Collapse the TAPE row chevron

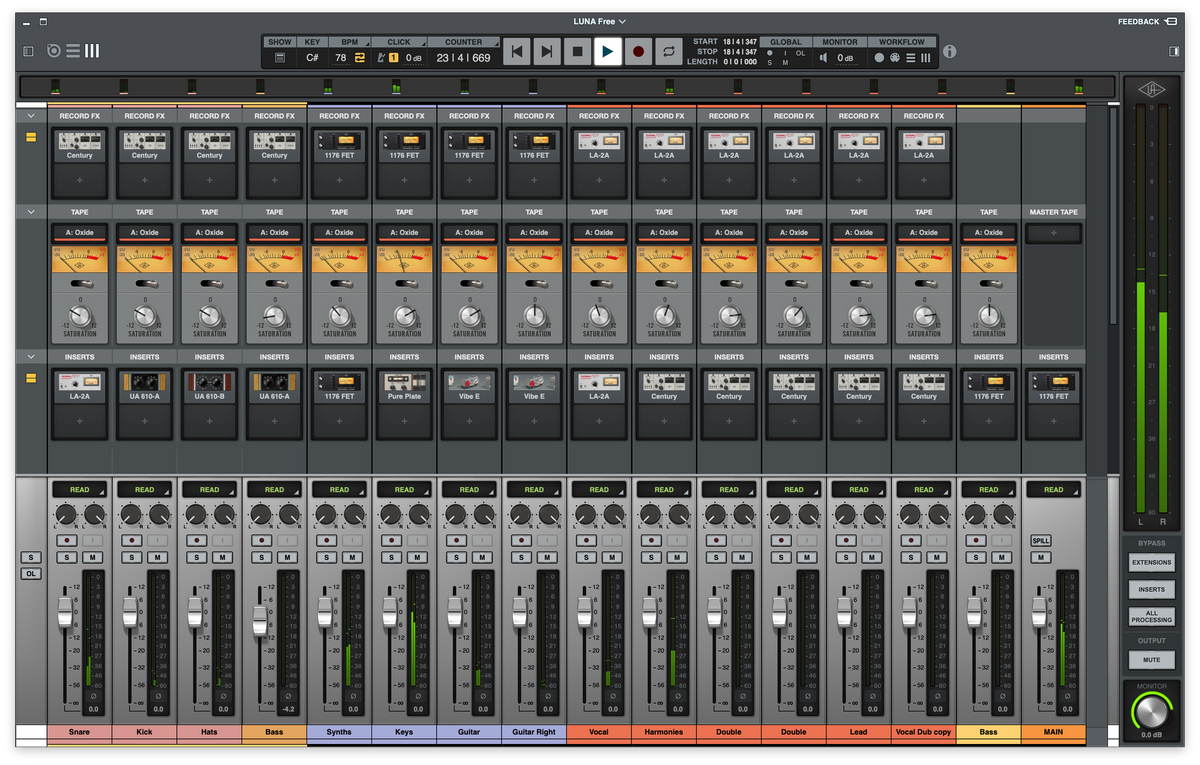[x=31, y=212]
